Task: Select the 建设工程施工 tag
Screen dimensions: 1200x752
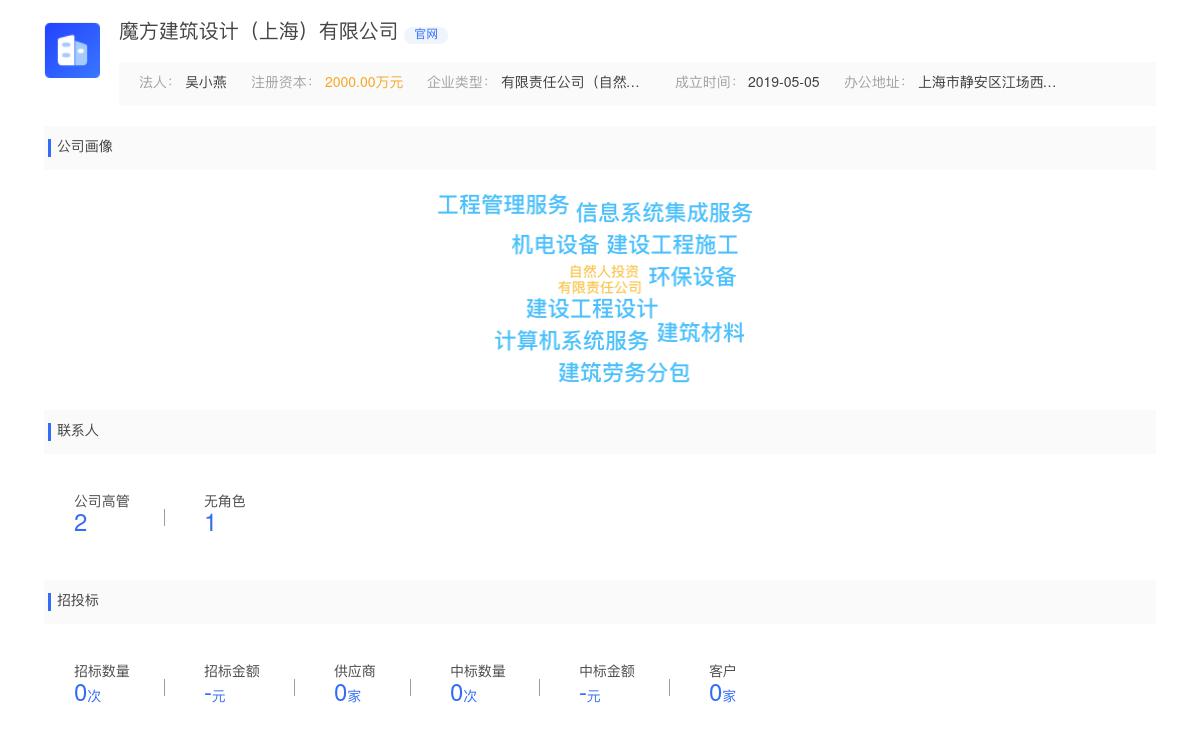Action: coord(672,245)
